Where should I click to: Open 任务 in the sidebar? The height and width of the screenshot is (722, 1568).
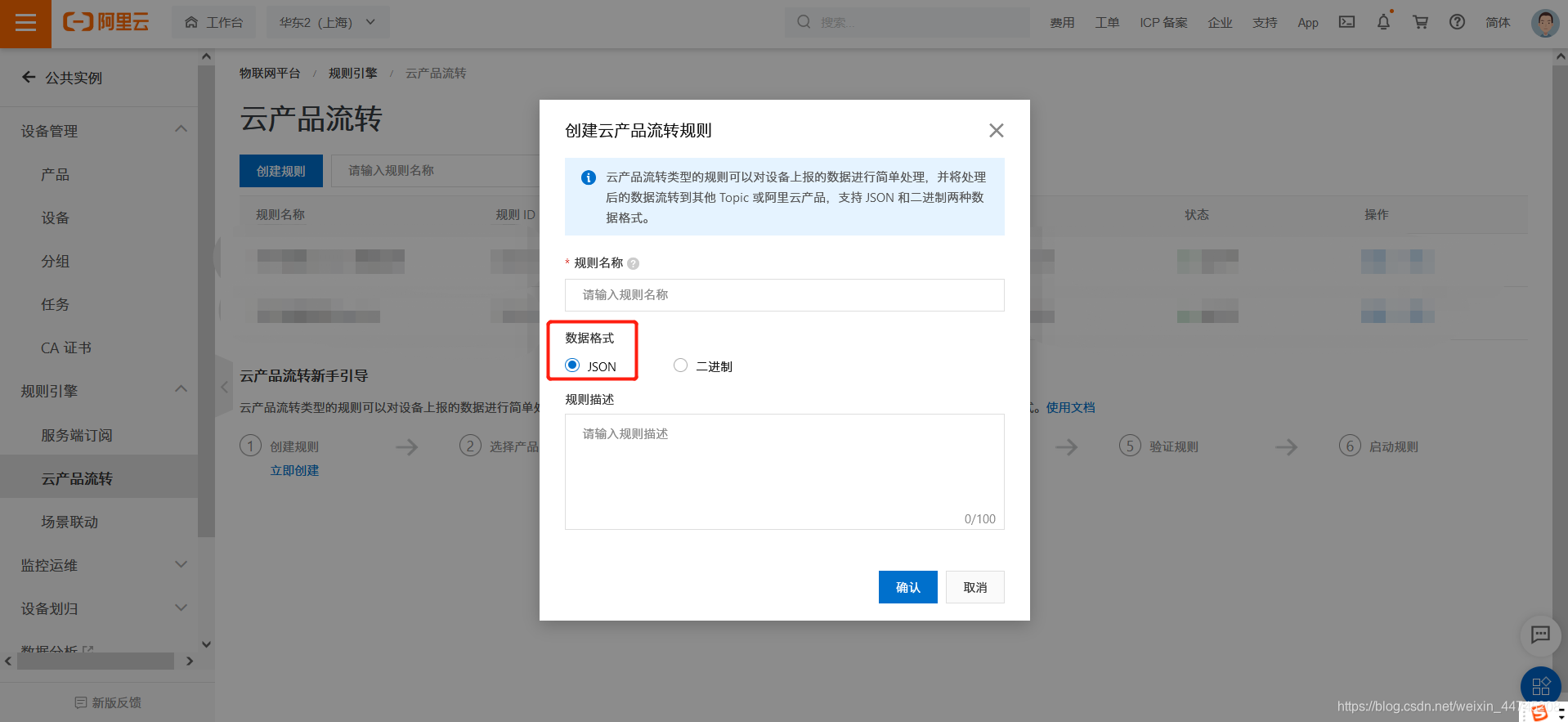coord(56,304)
